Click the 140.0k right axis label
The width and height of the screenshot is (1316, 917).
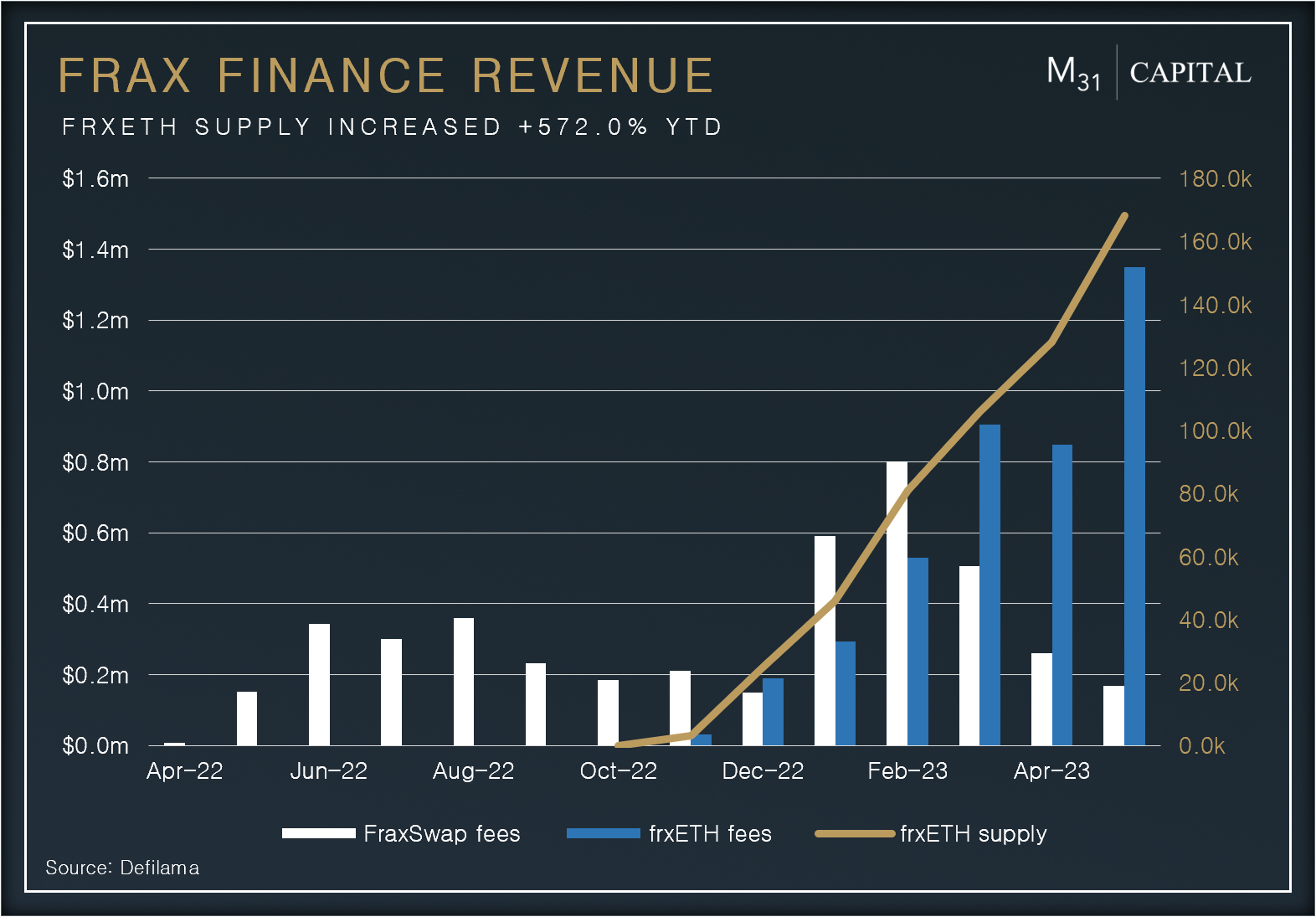[x=1216, y=306]
